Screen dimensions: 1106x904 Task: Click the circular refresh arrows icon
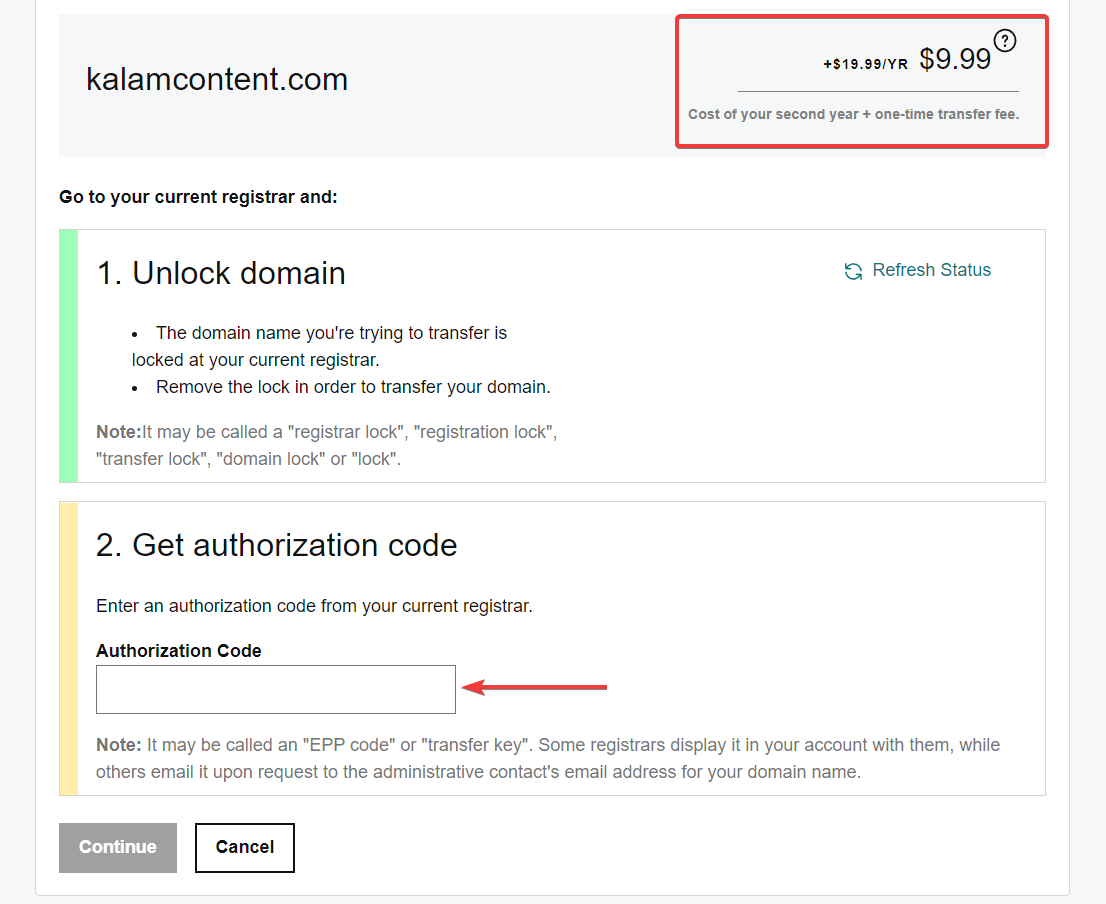[852, 271]
